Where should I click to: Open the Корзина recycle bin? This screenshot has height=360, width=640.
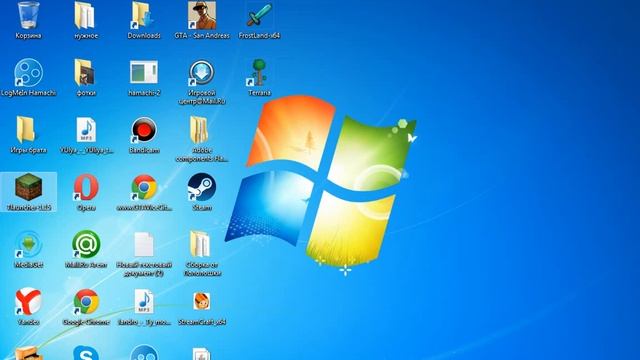pyautogui.click(x=29, y=16)
